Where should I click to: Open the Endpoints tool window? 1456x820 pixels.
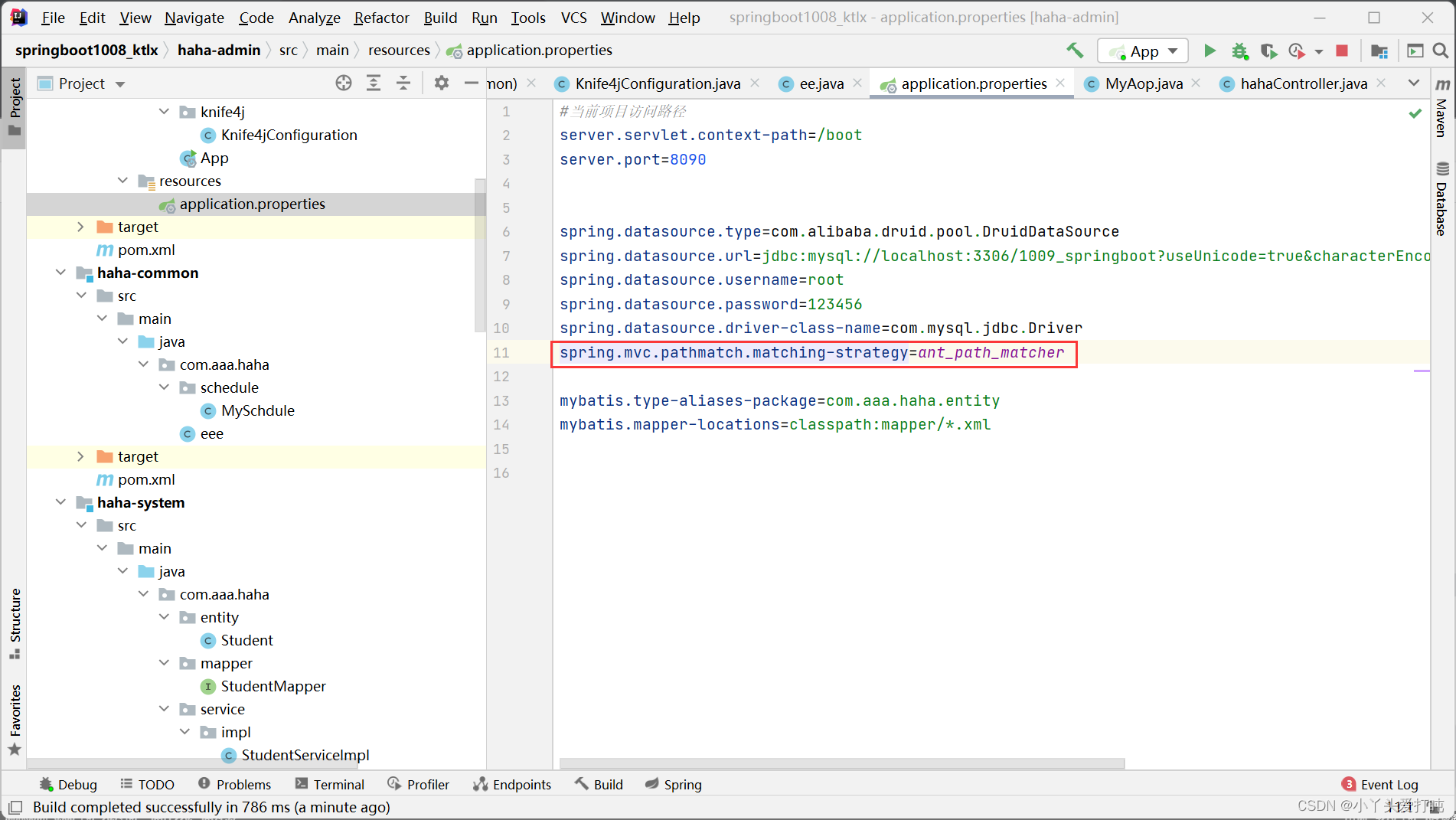coord(512,784)
